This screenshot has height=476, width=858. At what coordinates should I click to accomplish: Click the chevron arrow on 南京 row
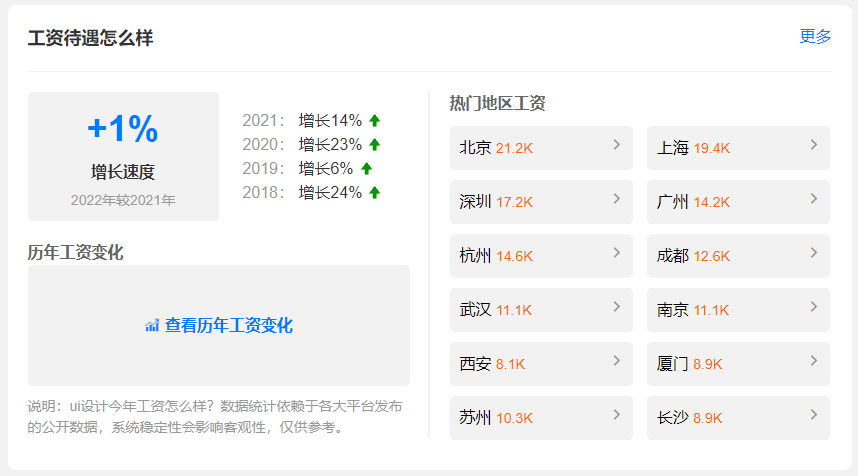click(814, 307)
